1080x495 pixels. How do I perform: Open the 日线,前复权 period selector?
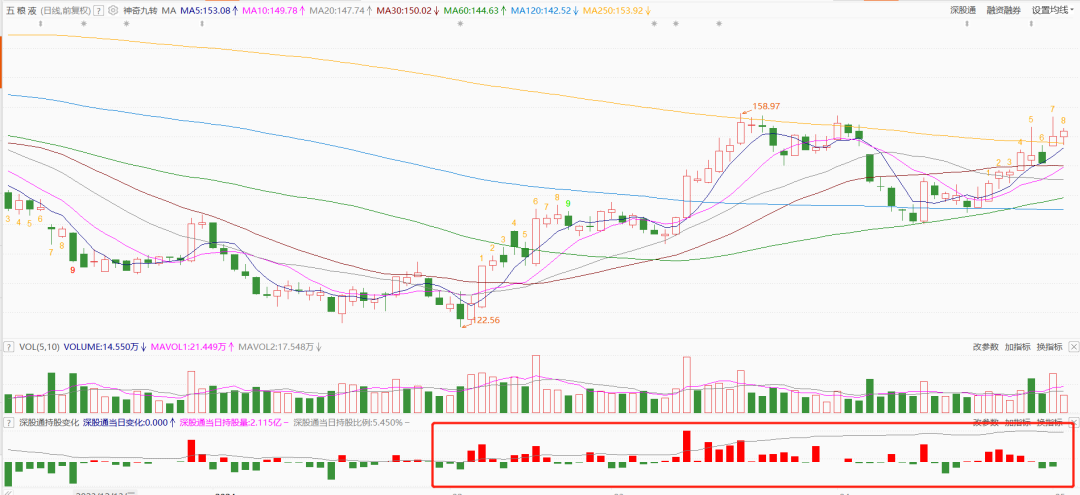(x=66, y=10)
